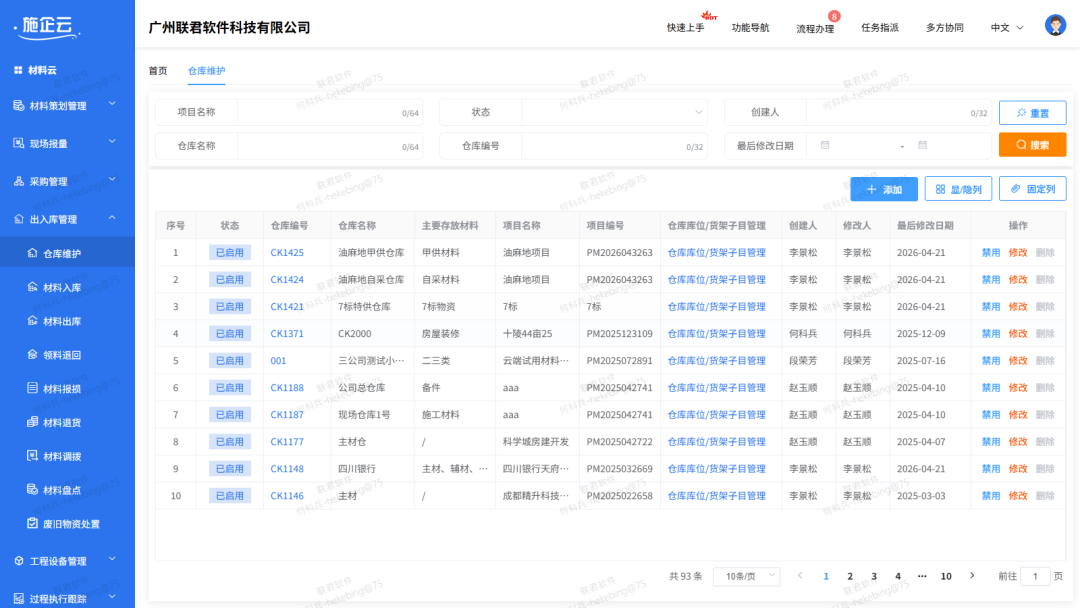
Task: Click the 材料退货 submenu icon
Action: (32, 421)
